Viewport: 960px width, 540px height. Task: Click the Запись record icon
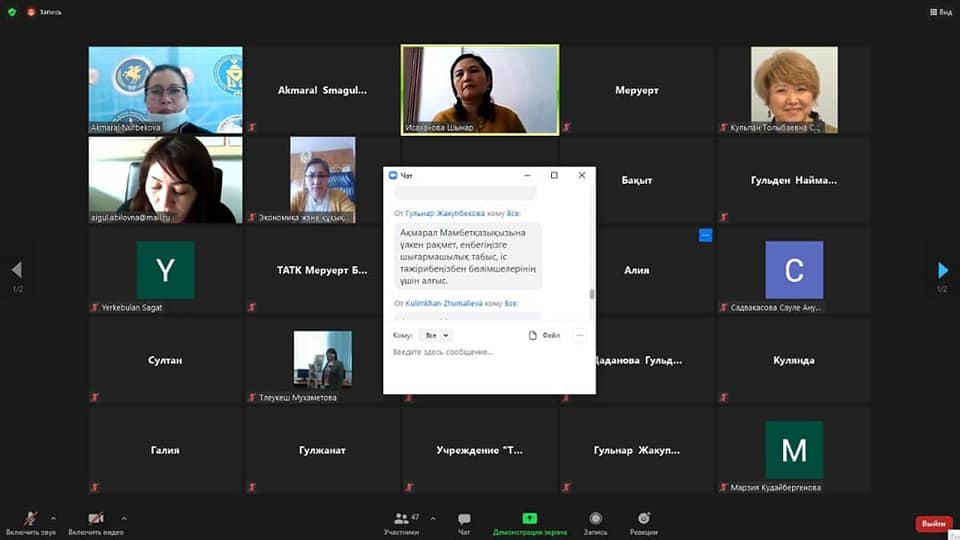[595, 519]
